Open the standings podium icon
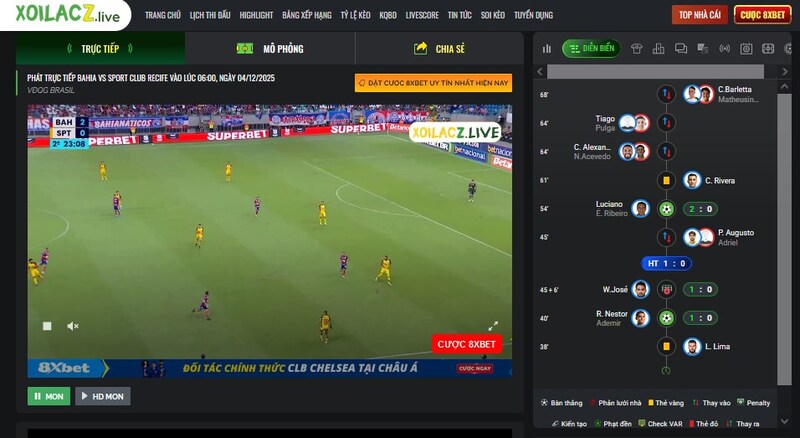Viewport: 800px width, 438px height. (x=659, y=48)
